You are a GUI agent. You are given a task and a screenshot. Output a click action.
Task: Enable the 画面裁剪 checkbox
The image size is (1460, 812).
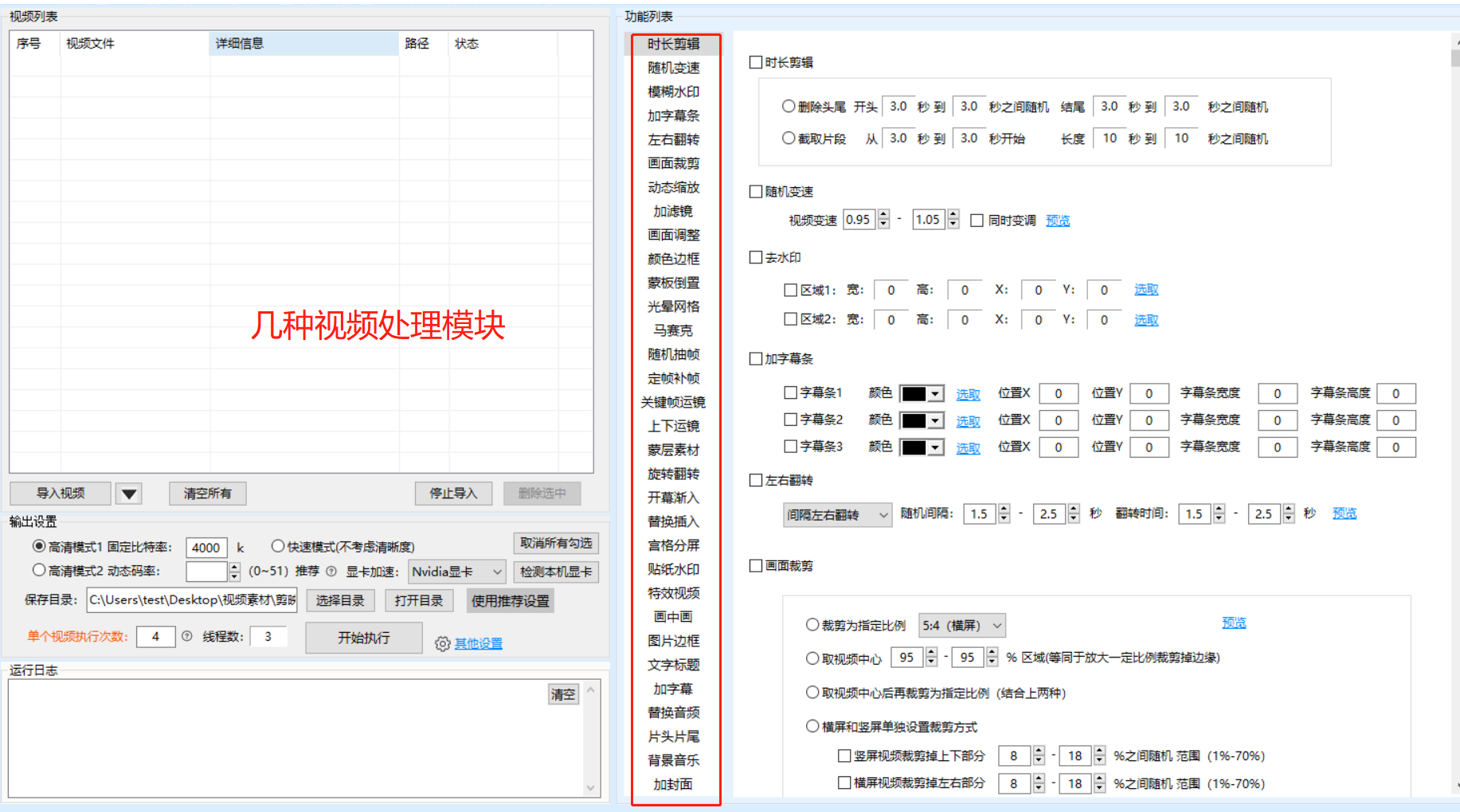click(x=756, y=565)
